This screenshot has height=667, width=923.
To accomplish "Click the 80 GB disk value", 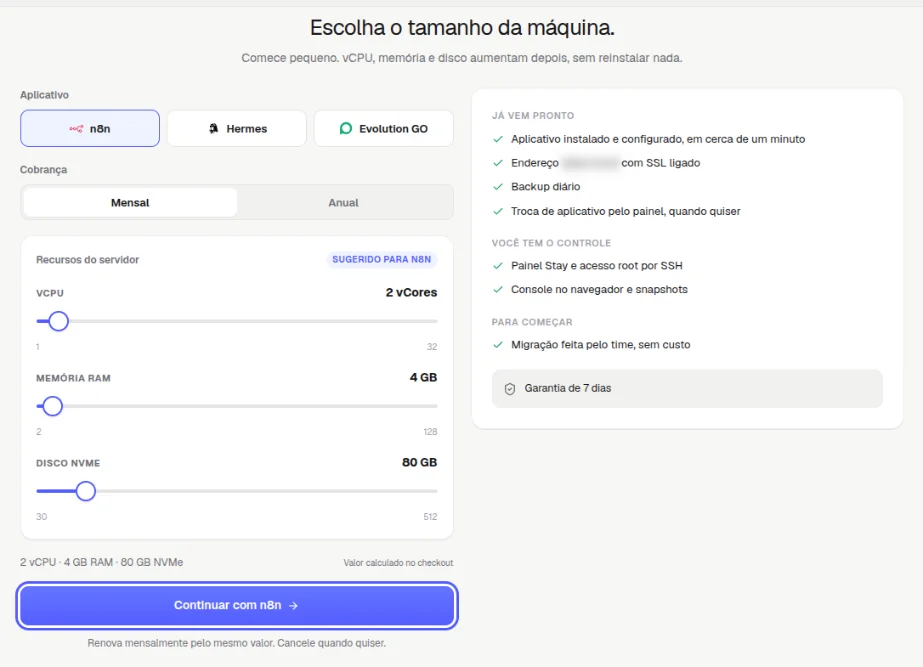I will [419, 462].
